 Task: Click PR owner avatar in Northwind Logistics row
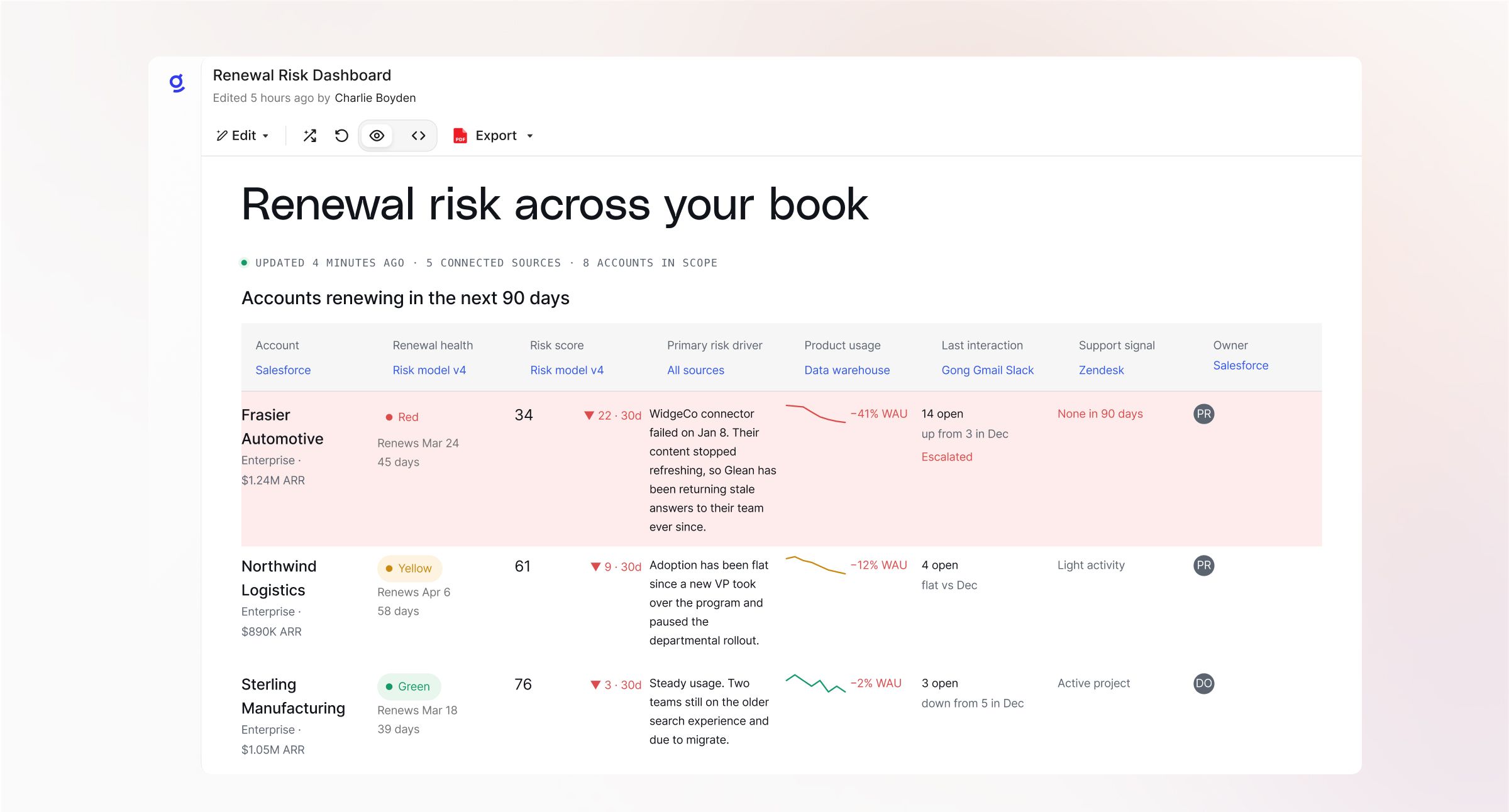click(x=1203, y=565)
